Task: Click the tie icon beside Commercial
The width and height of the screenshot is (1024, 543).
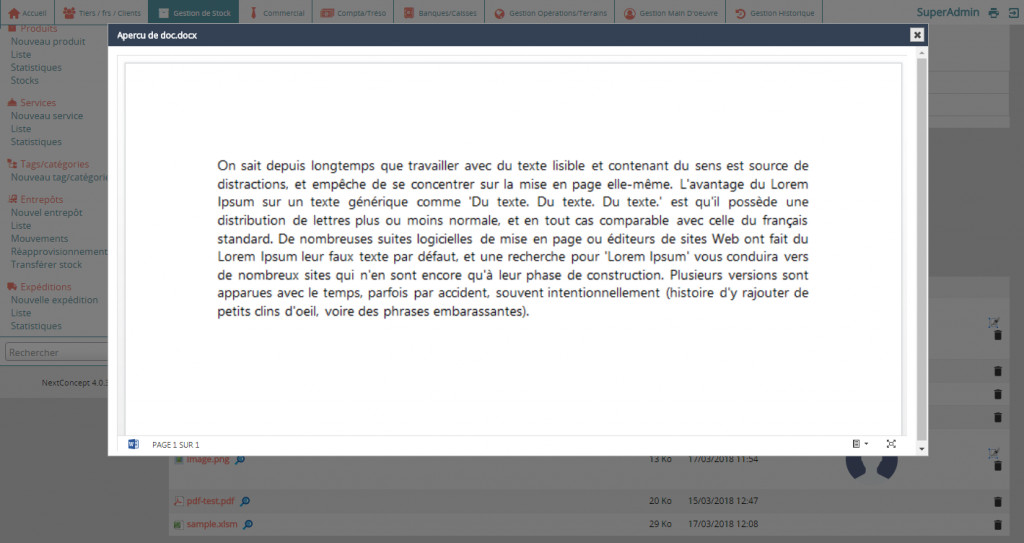Action: point(253,13)
